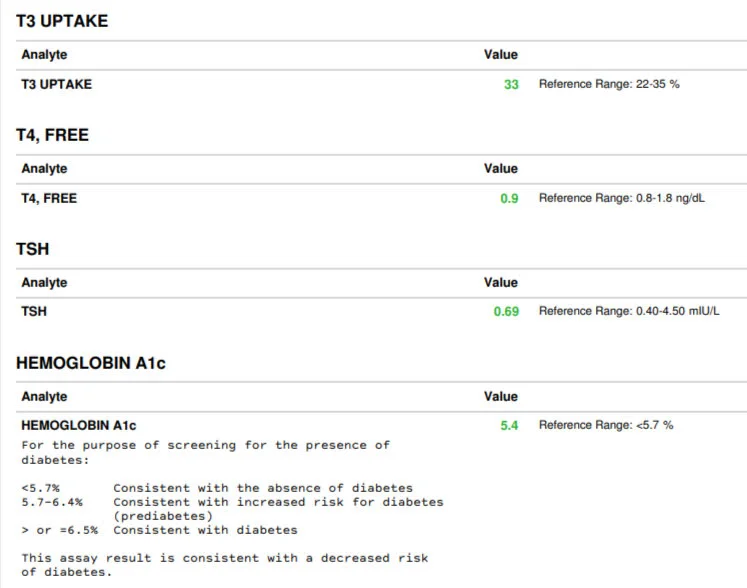This screenshot has height=588, width=747.
Task: Click the T3 Uptake result value 33
Action: [x=511, y=85]
